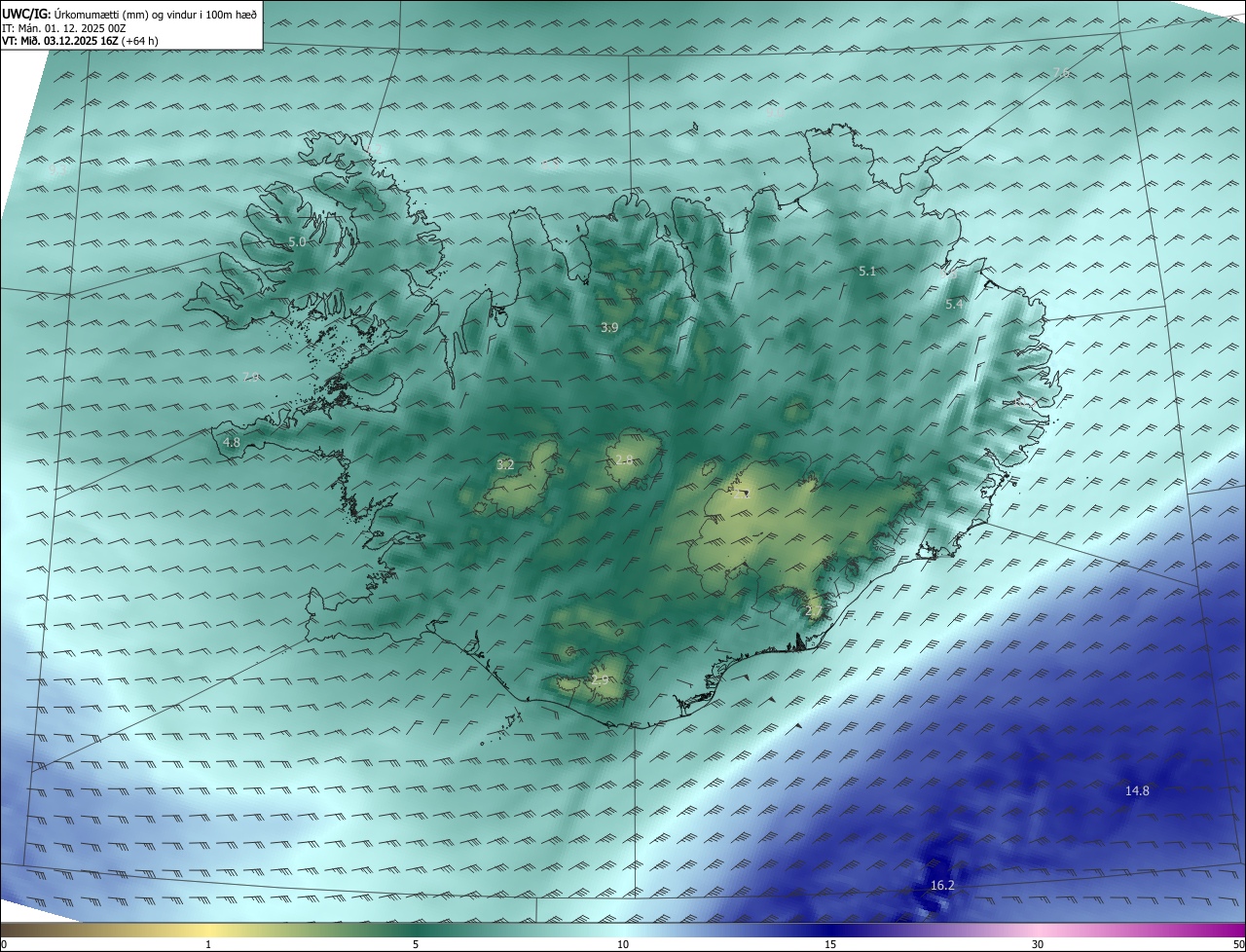The width and height of the screenshot is (1246, 952).
Task: Click the '30' label on the color scale
Action: pos(1038,944)
